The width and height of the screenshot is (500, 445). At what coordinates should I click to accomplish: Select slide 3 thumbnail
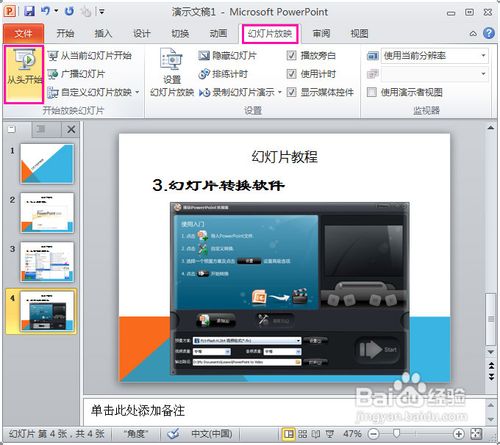pyautogui.click(x=47, y=262)
